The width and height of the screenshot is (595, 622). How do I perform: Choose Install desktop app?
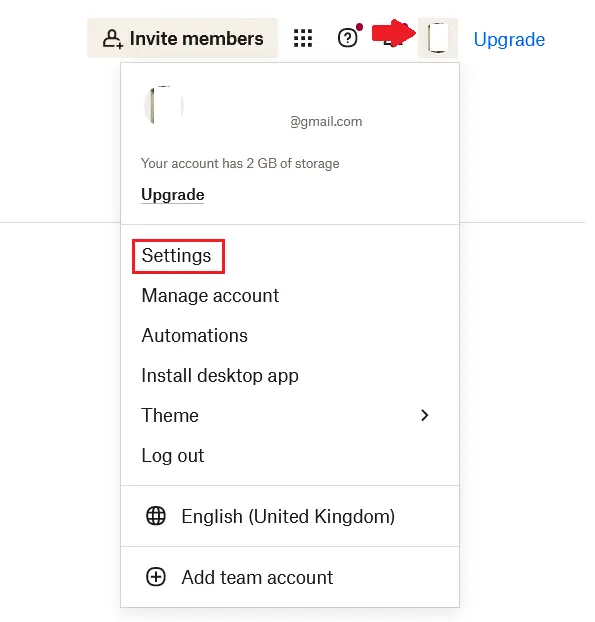pos(220,376)
